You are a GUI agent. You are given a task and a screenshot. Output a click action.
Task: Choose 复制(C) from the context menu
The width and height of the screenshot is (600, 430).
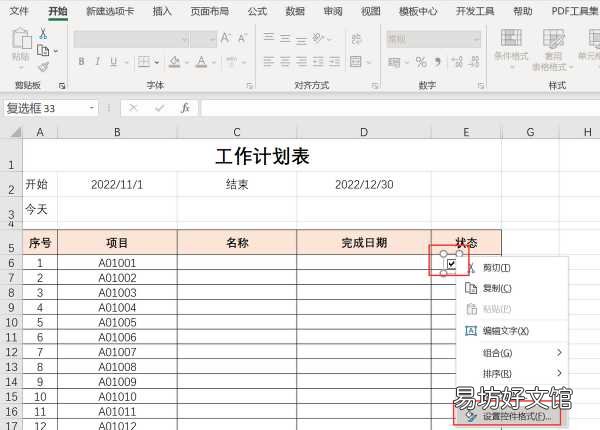tap(512, 288)
